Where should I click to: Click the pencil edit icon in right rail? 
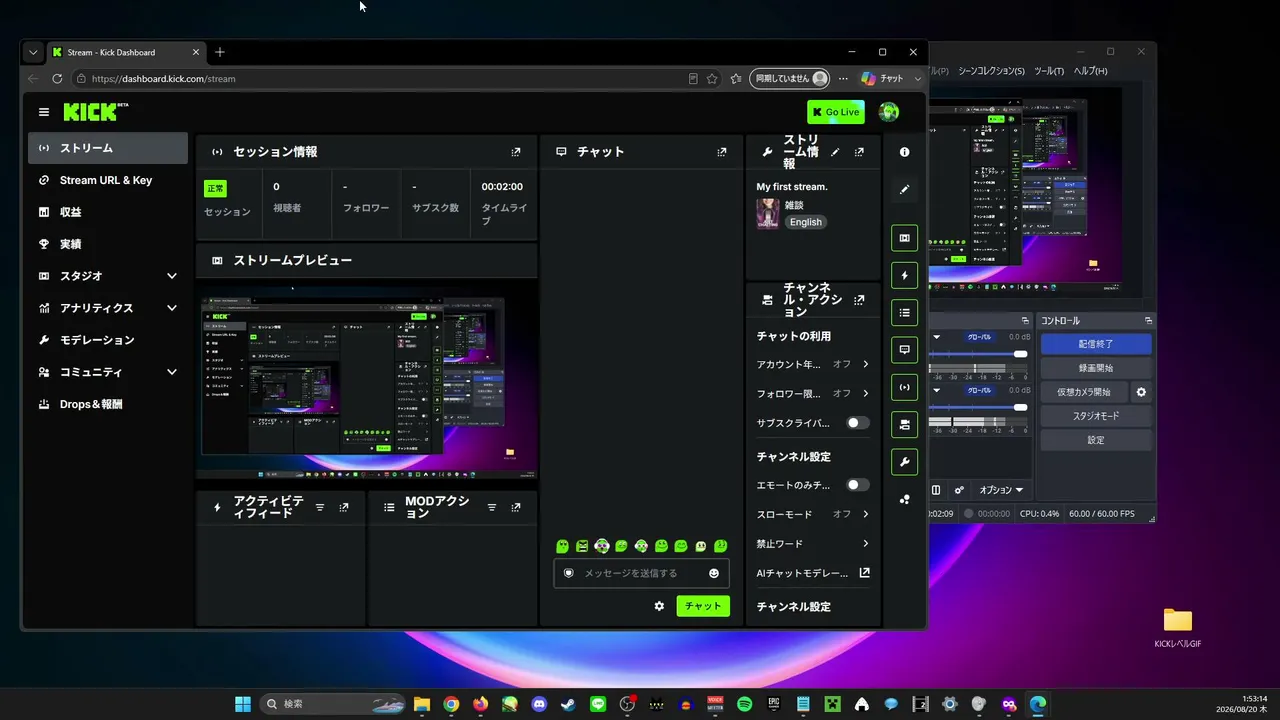coord(904,189)
